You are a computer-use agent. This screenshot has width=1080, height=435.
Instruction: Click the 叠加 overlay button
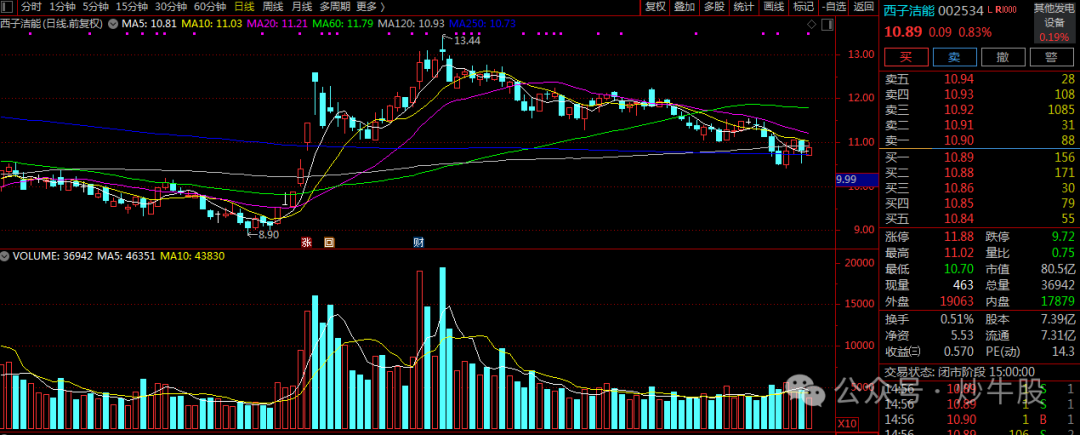coord(685,7)
